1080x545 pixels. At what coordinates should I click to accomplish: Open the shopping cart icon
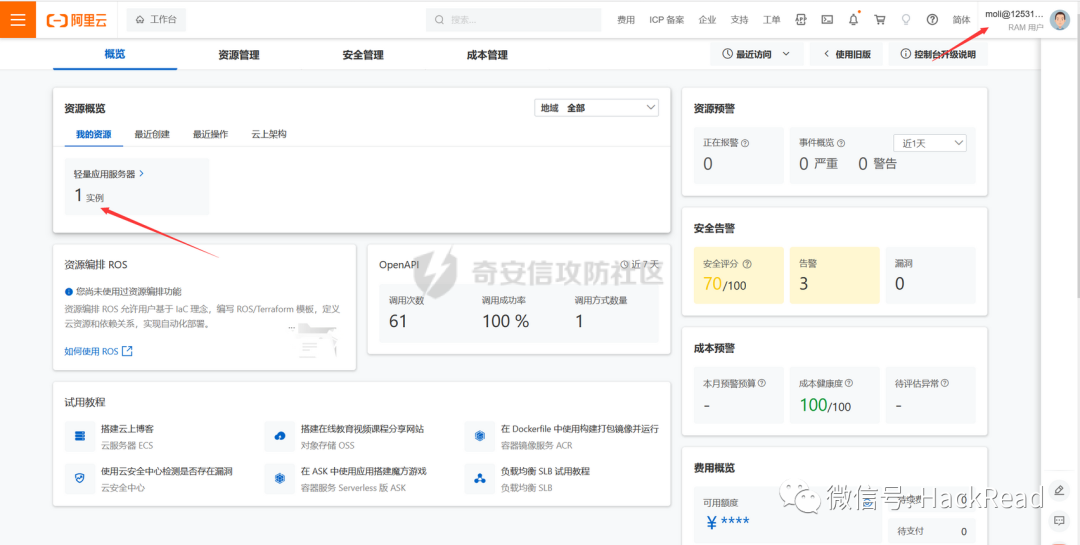click(x=880, y=20)
